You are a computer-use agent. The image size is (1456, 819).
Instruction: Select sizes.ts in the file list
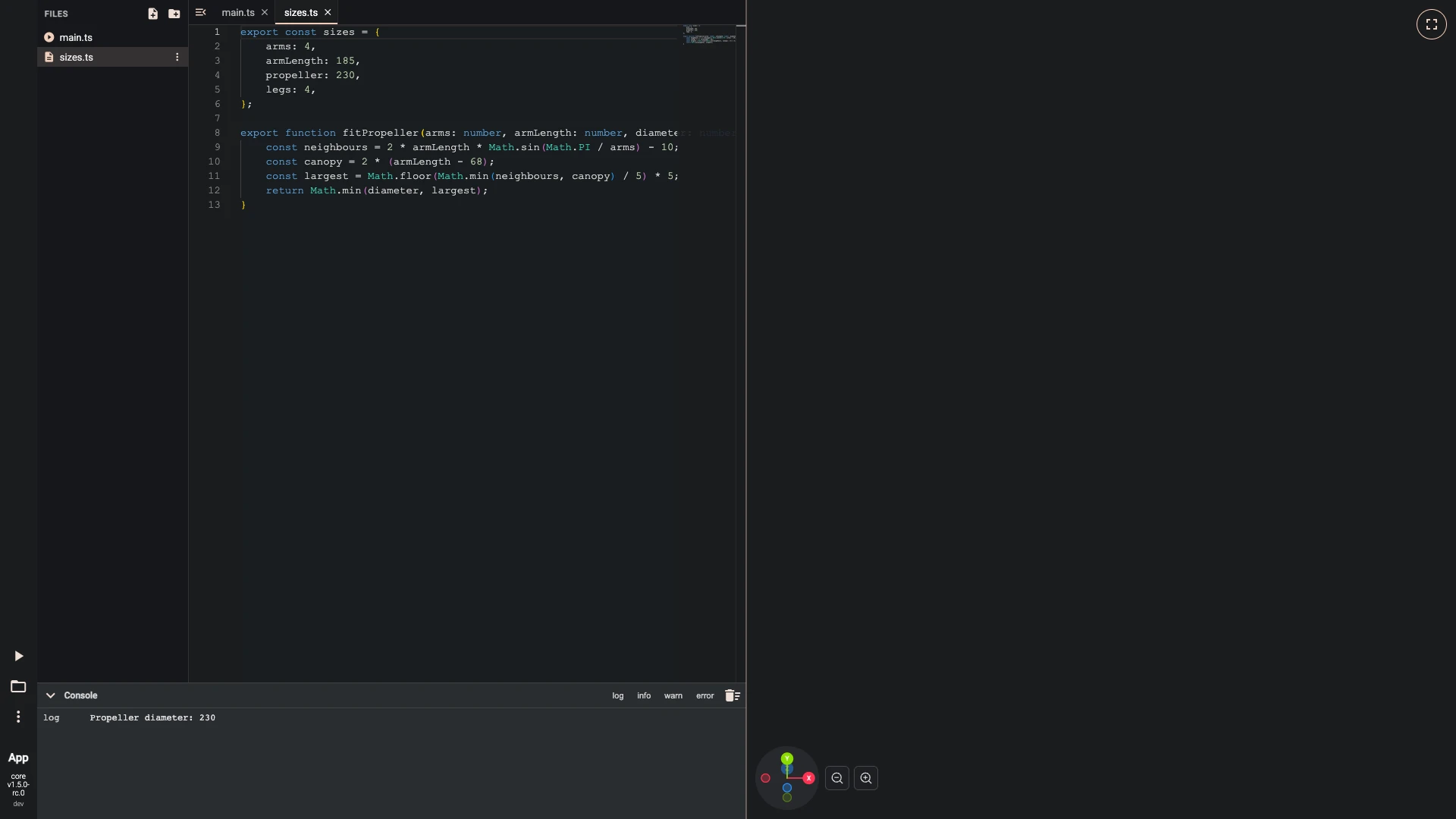(112, 57)
